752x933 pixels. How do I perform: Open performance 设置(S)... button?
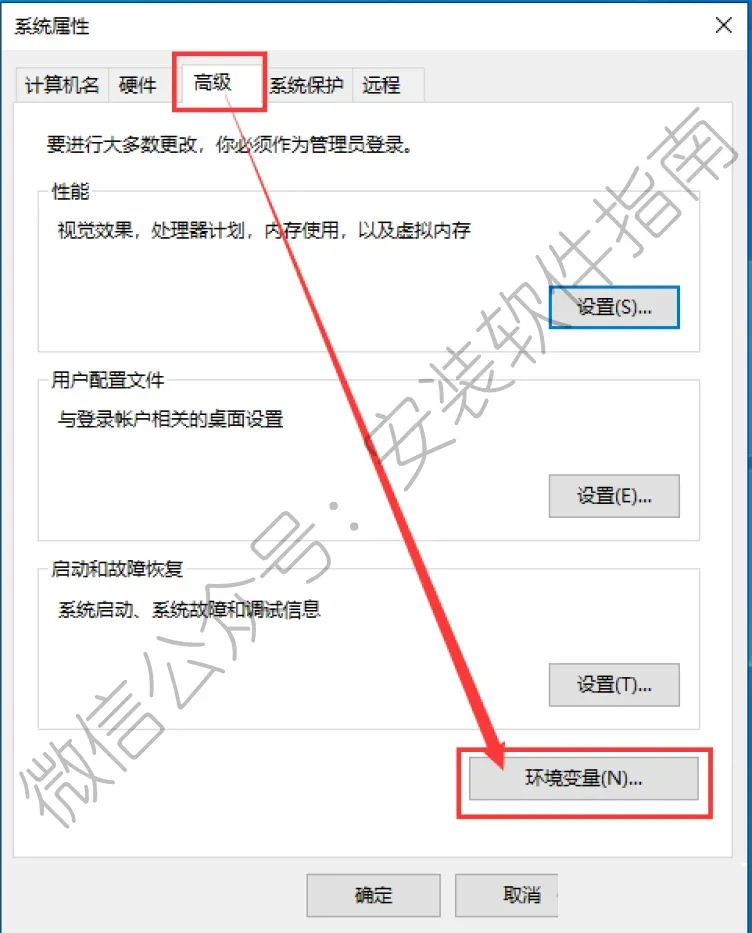click(x=614, y=307)
